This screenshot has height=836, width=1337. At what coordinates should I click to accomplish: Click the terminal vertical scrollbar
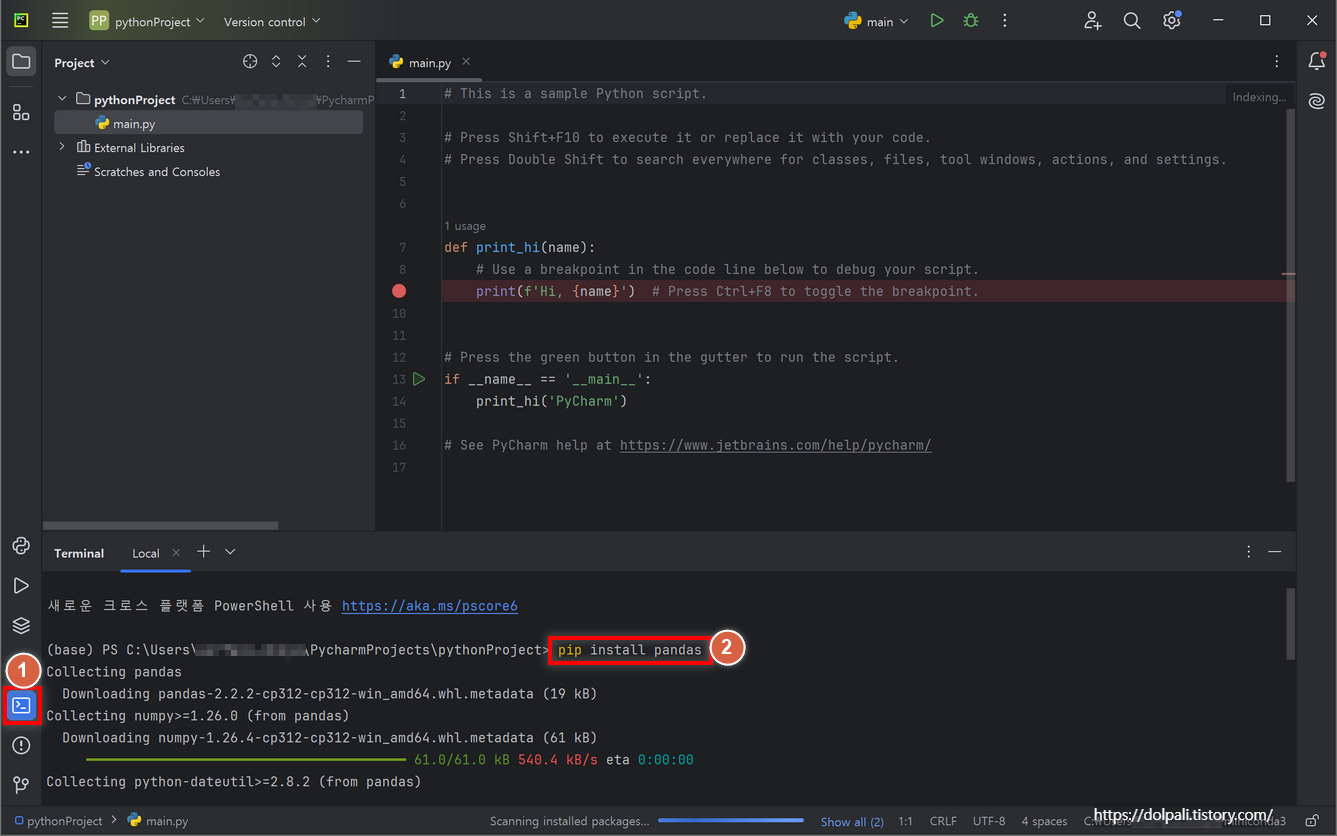[x=1291, y=625]
